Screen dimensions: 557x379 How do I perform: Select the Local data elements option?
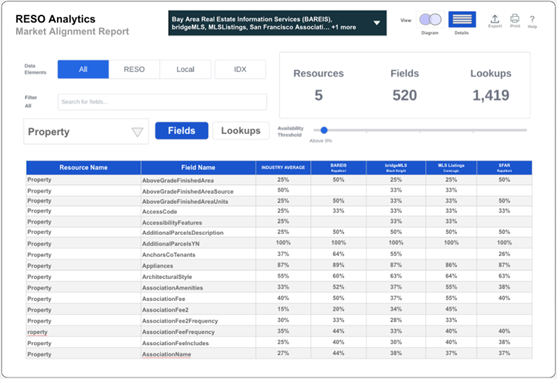click(x=185, y=69)
